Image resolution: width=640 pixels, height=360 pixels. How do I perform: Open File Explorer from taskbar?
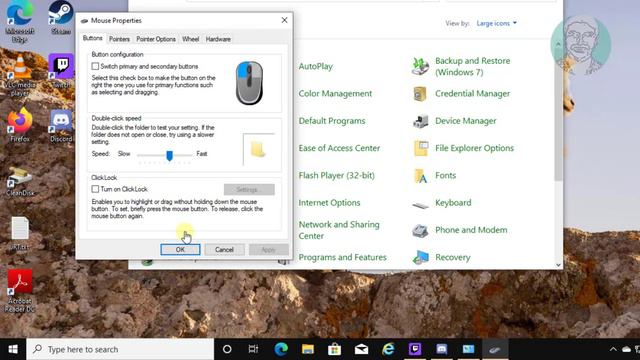(308, 349)
